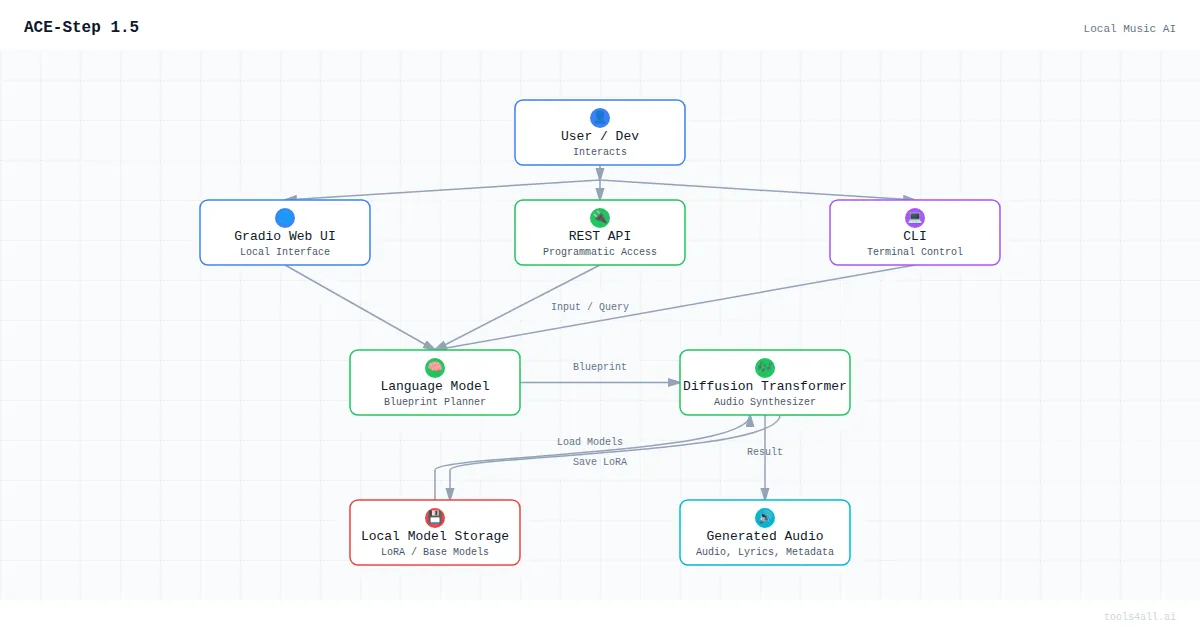Viewport: 1200px width, 630px height.
Task: Select the Gradio Web UI node title
Action: coord(285,236)
